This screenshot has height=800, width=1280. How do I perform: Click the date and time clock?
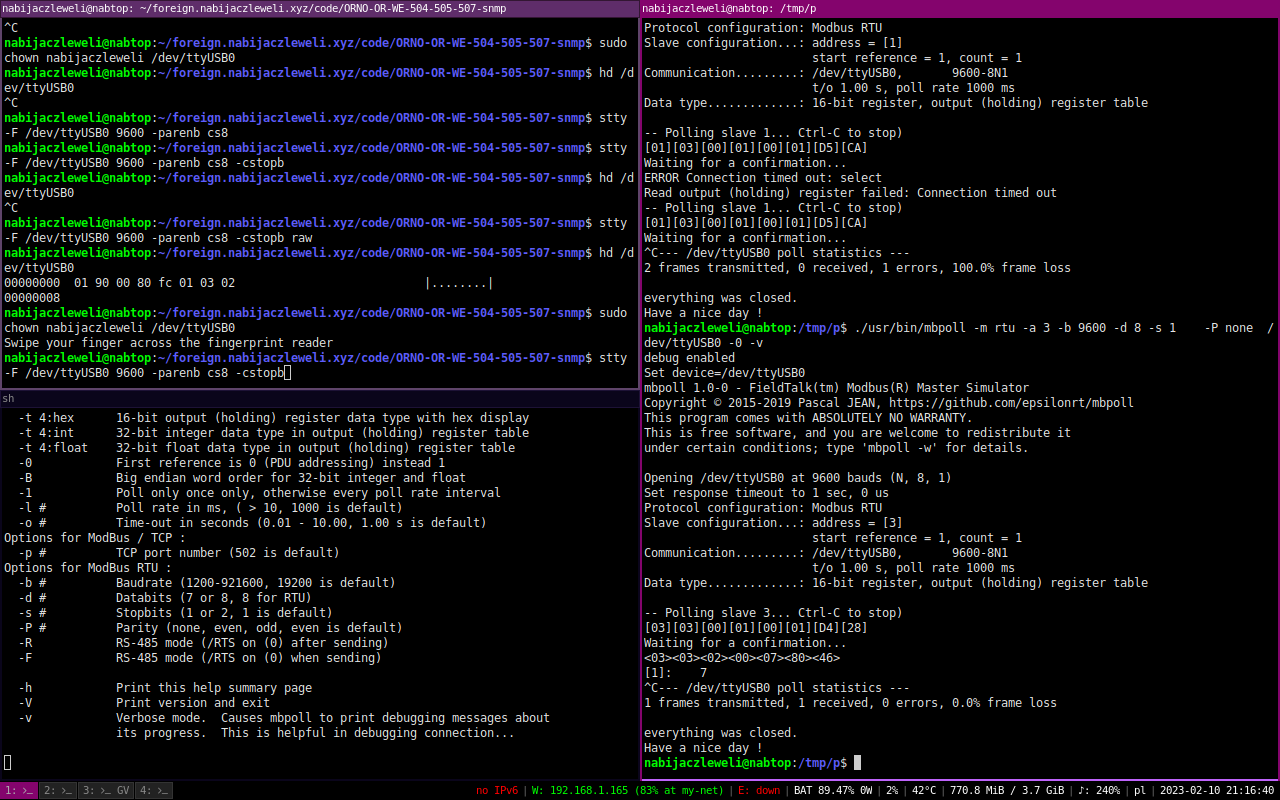(1215, 790)
